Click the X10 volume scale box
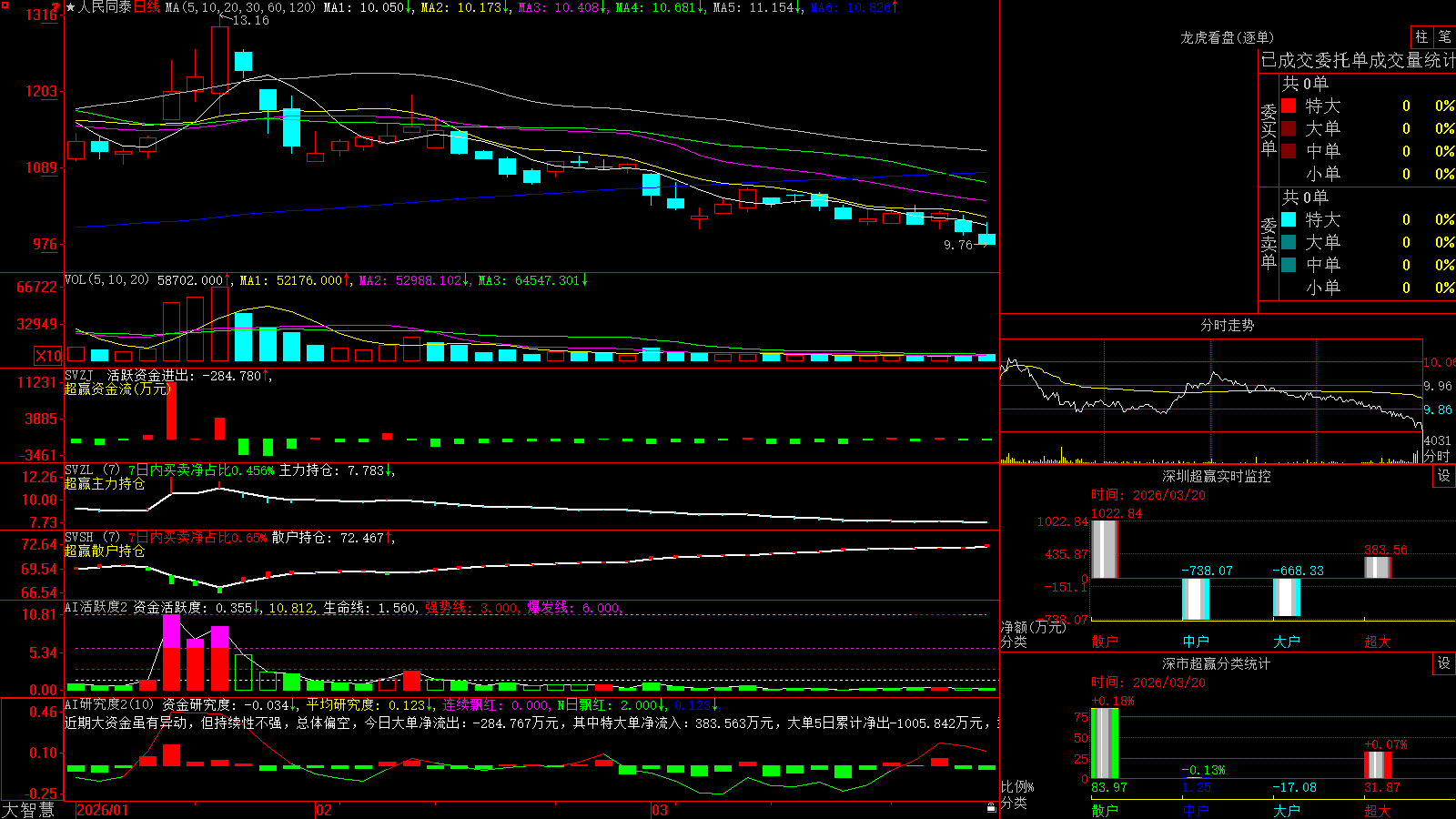1456x819 pixels. [48, 356]
